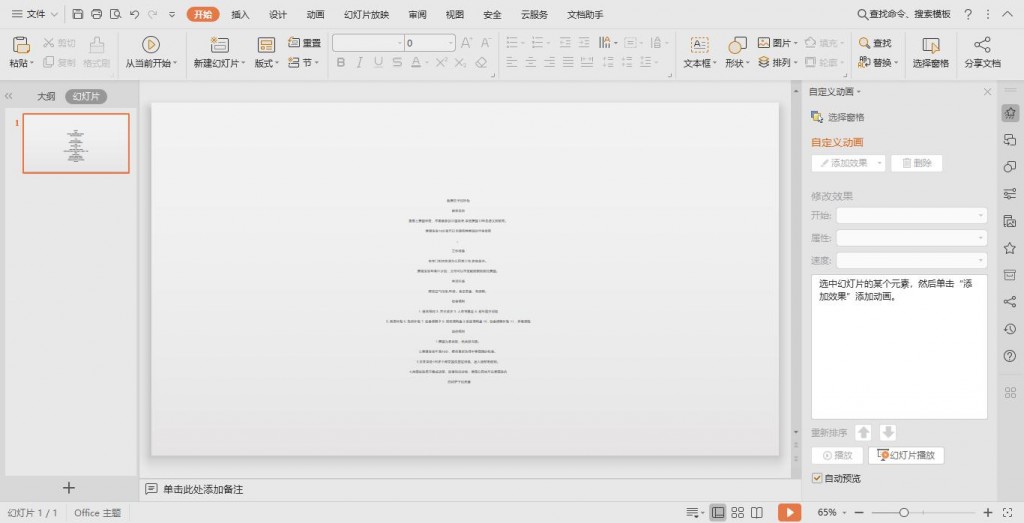This screenshot has height=523, width=1024.
Task: Open the Animation (动画) tab
Action: 315,14
